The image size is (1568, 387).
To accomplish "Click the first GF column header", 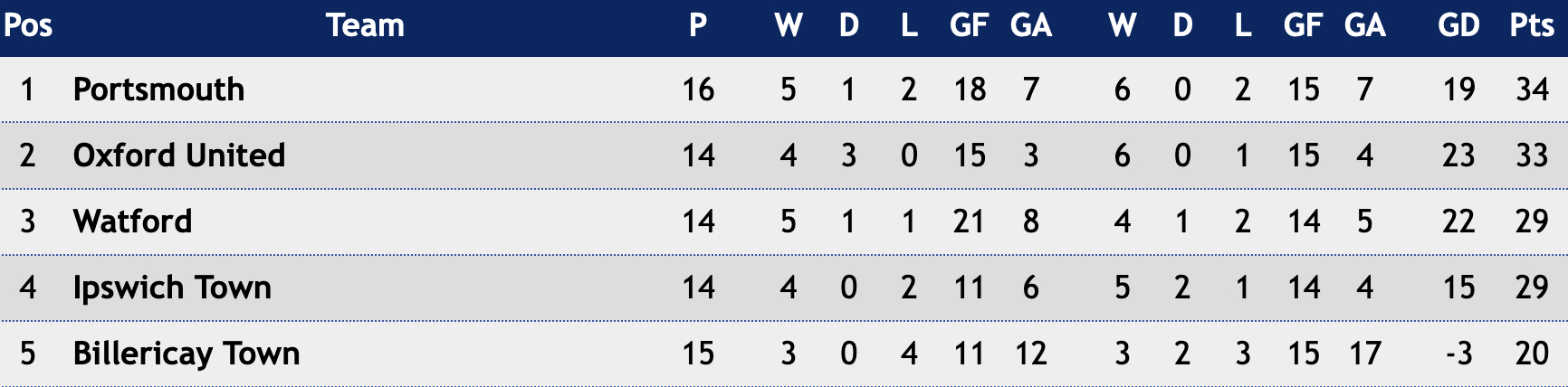I will [970, 25].
